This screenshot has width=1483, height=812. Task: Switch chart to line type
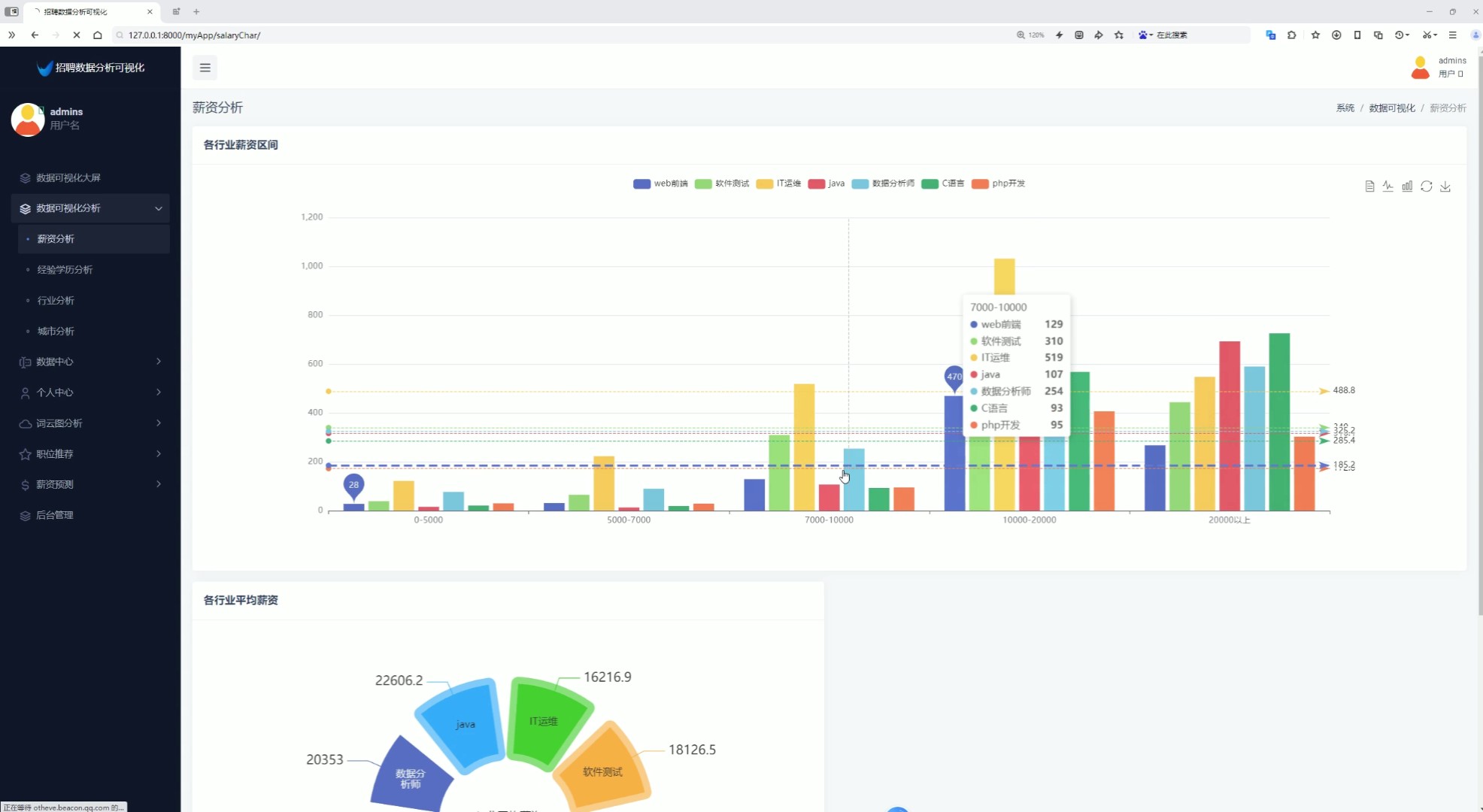click(1388, 186)
